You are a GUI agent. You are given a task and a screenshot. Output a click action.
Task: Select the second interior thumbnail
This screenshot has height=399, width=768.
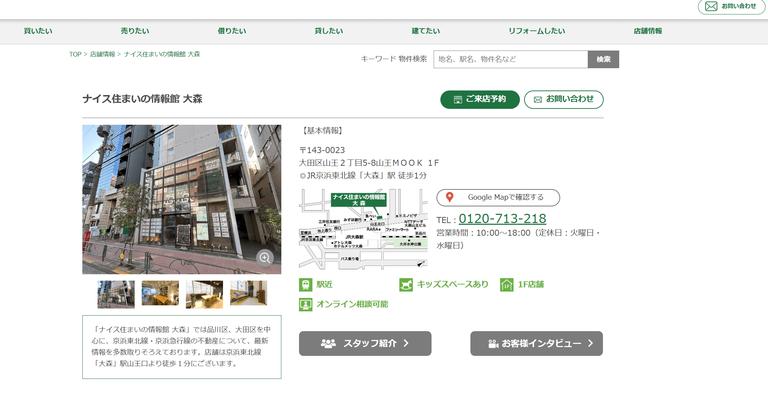coord(160,293)
